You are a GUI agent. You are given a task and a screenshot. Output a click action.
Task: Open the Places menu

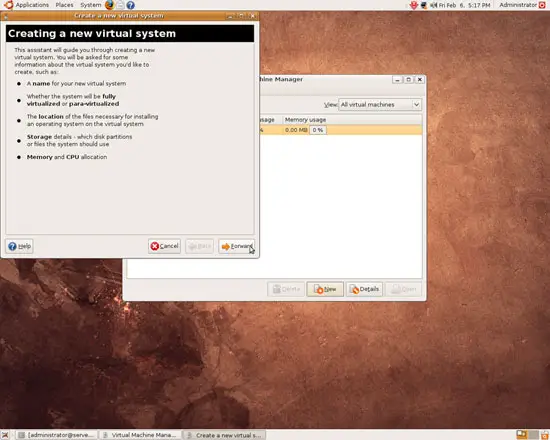tap(65, 5)
